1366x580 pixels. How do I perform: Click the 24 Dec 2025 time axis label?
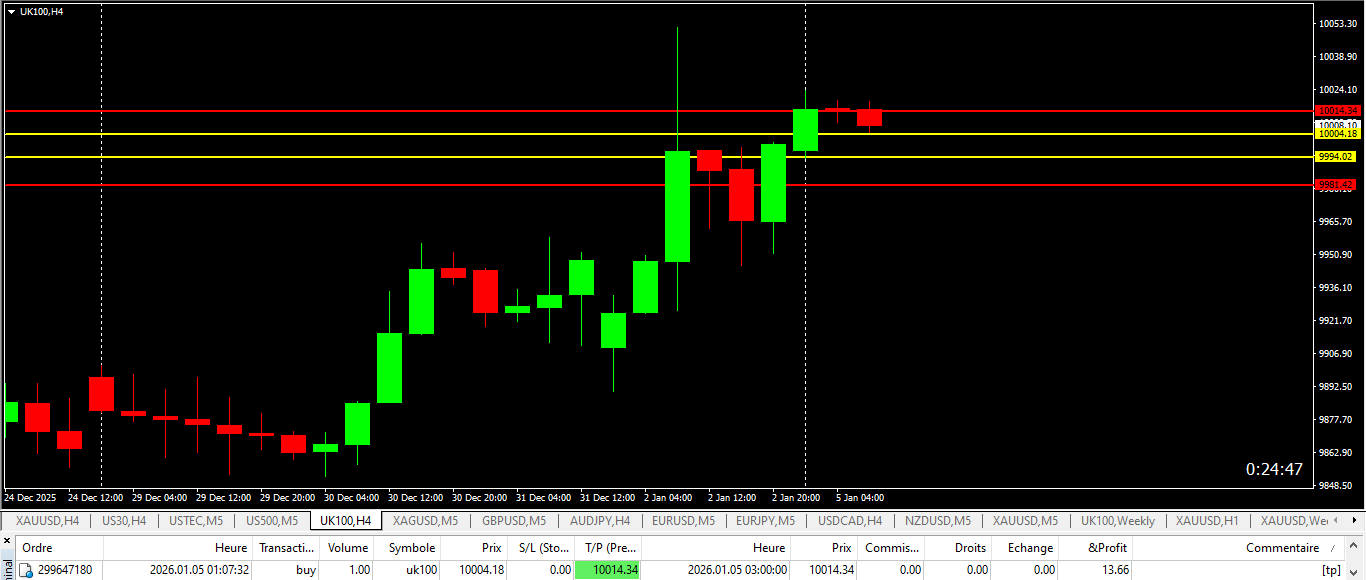30,497
